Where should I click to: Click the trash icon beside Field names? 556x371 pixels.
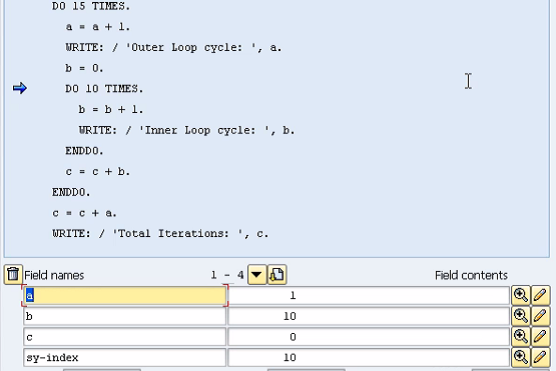pos(13,275)
